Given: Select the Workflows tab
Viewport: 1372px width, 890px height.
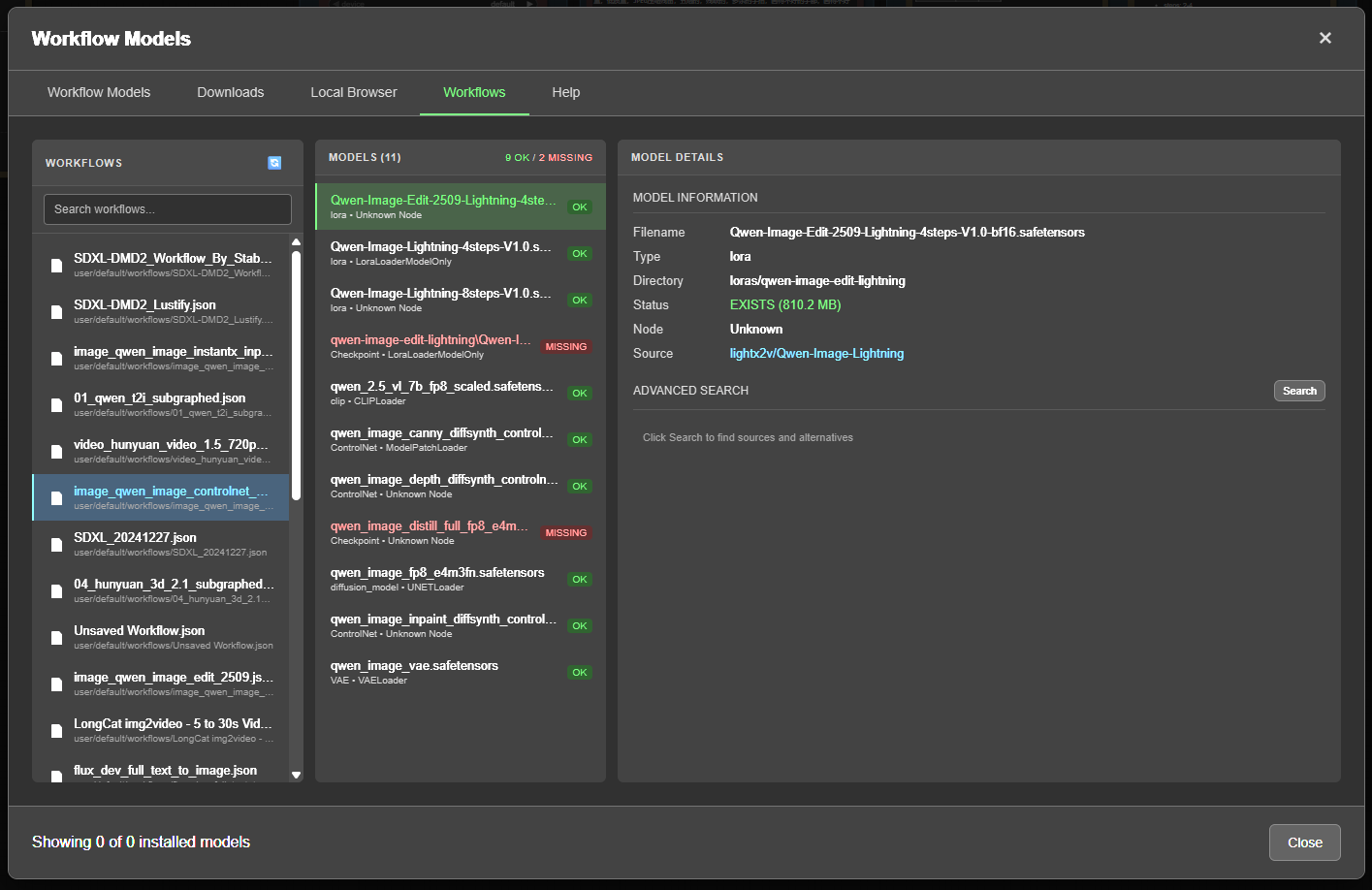Looking at the screenshot, I should (474, 92).
